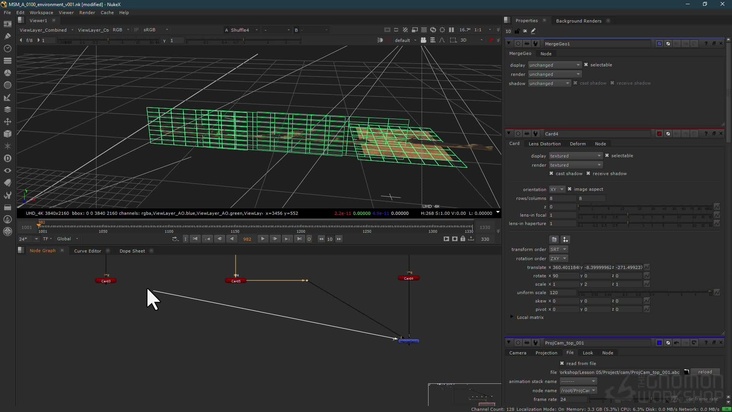Toggle MergeGeo1 cast shadow checkbox

pyautogui.click(x=575, y=83)
